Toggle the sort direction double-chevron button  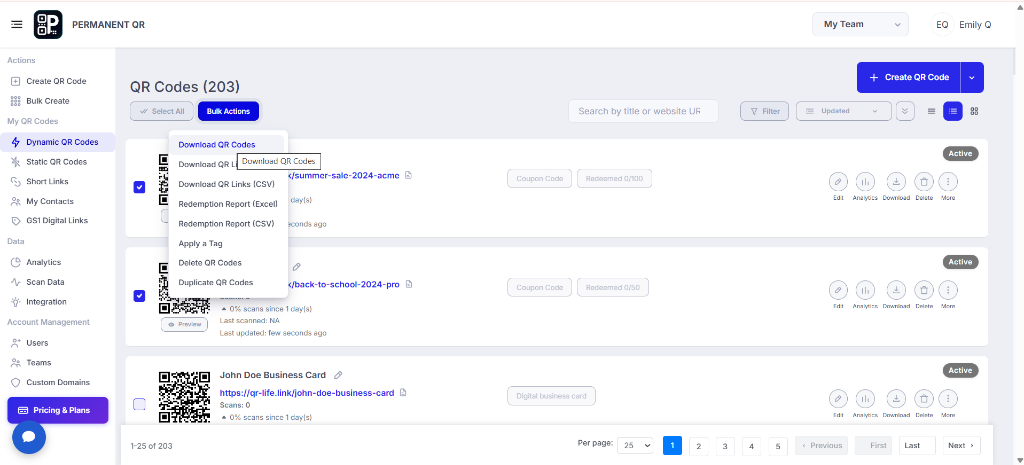click(904, 111)
